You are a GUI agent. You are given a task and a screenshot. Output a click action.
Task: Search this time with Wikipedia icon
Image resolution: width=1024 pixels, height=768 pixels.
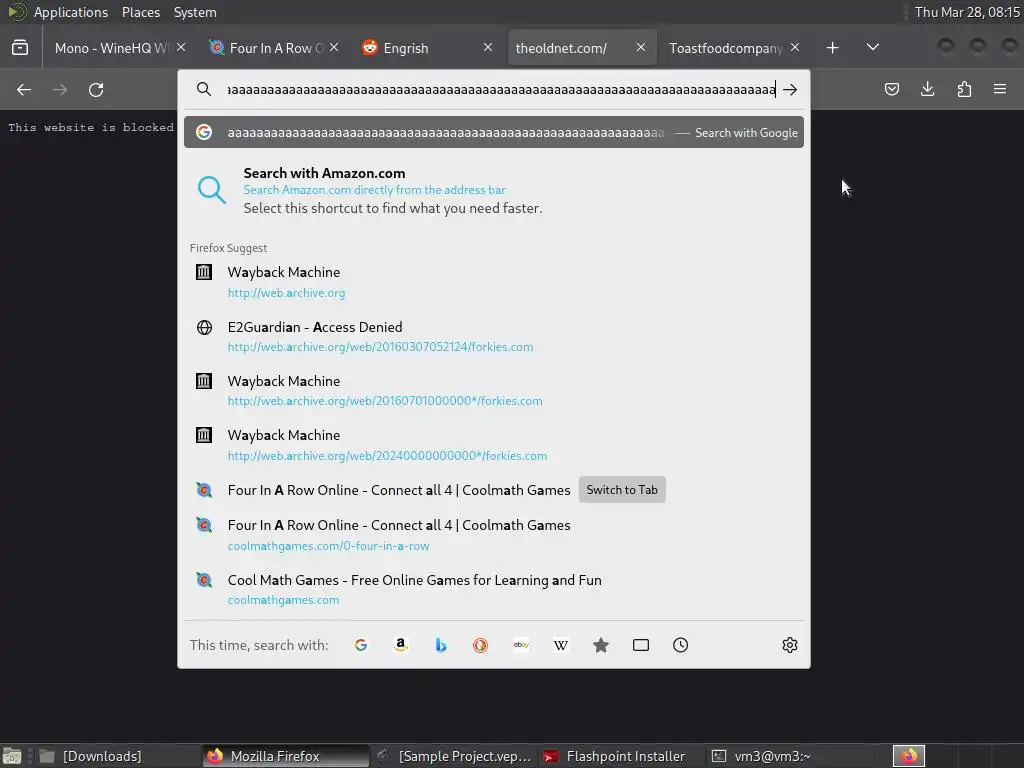click(561, 645)
